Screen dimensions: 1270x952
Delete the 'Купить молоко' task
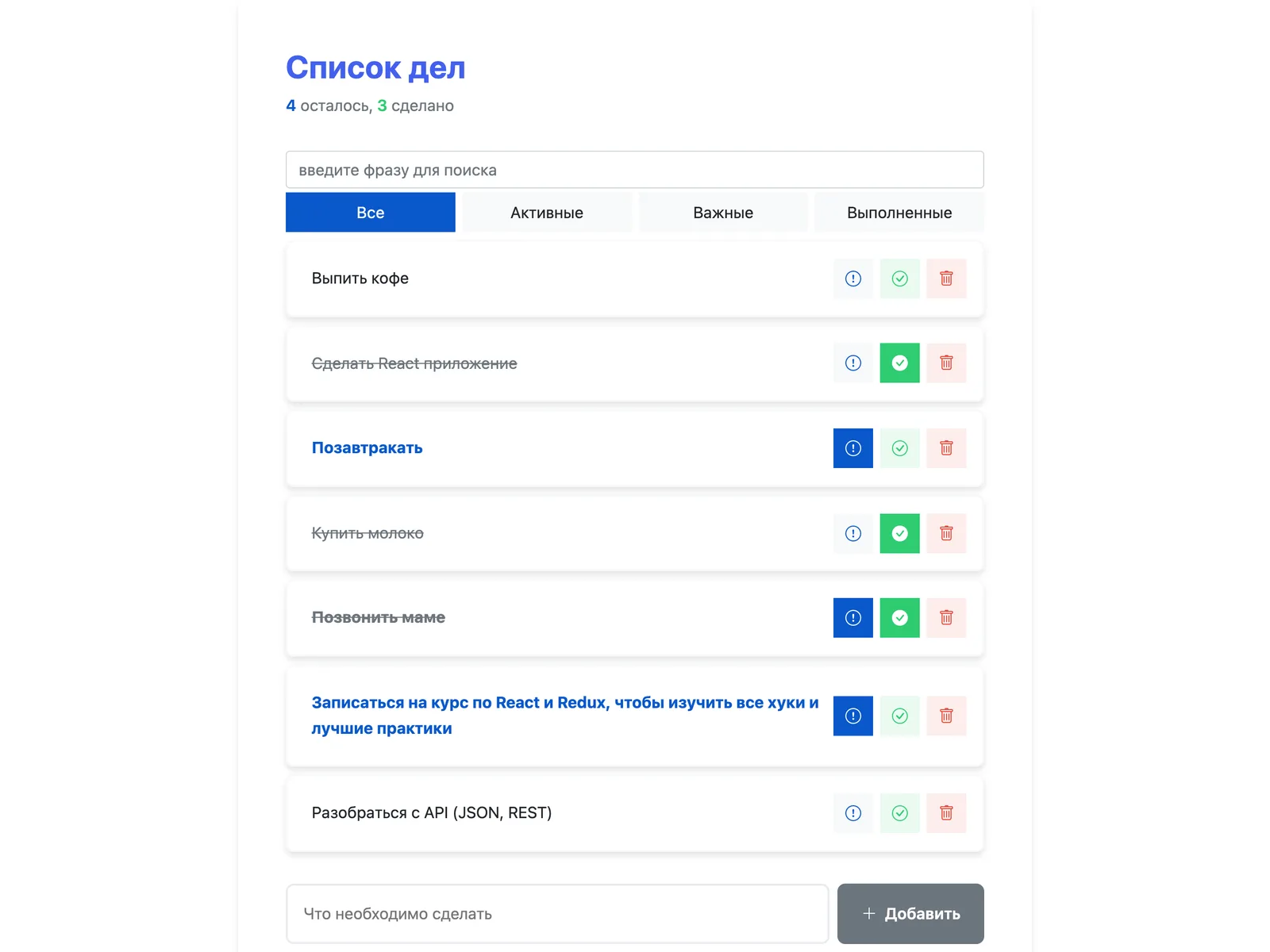tap(946, 533)
